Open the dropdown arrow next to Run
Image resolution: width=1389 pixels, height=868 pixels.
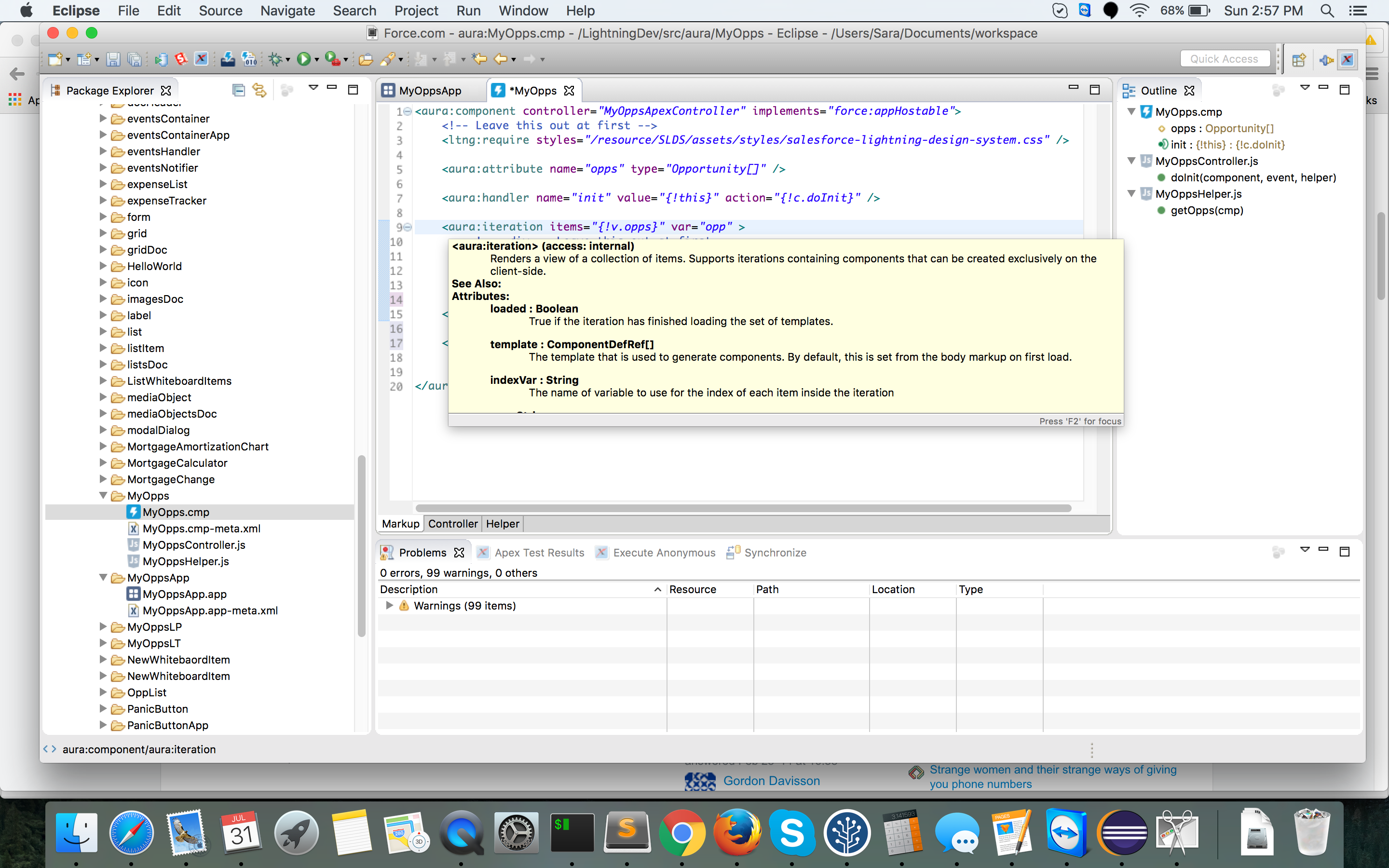316,58
